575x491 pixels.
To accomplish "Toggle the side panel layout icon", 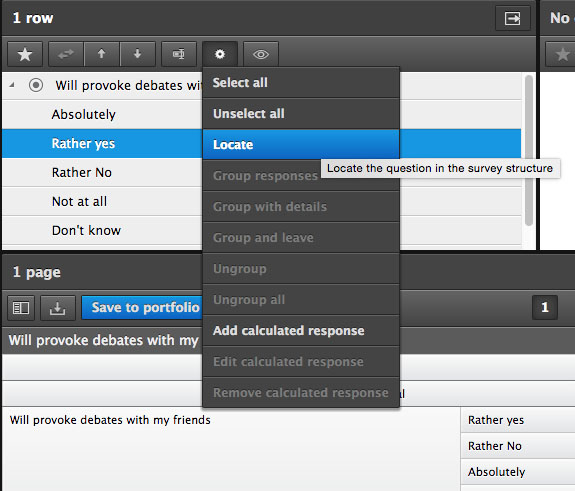I will (21, 308).
